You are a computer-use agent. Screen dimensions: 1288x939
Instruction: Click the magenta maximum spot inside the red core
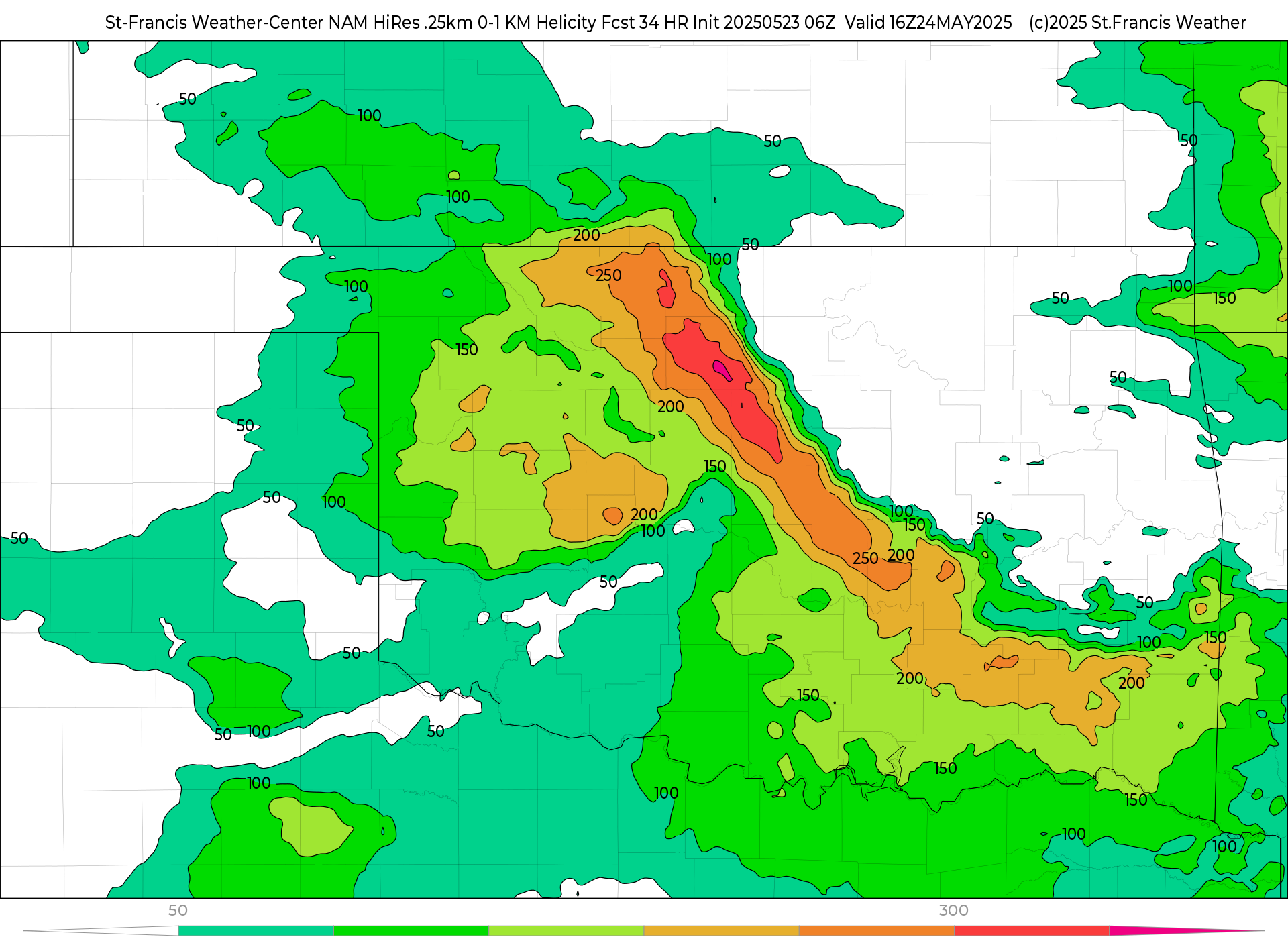(722, 370)
